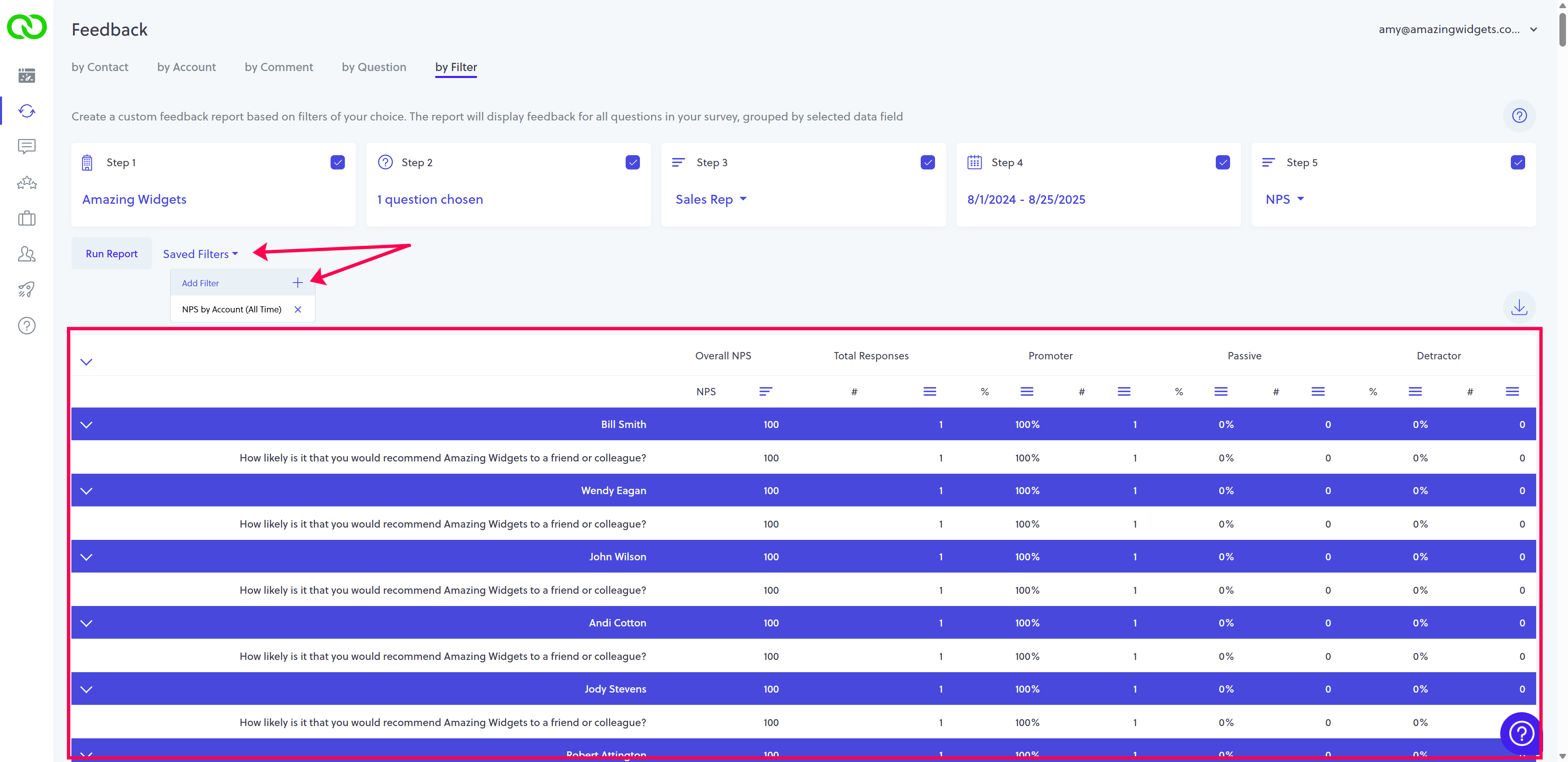Select the by Filter tab
This screenshot has height=762, width=1568.
click(x=456, y=67)
